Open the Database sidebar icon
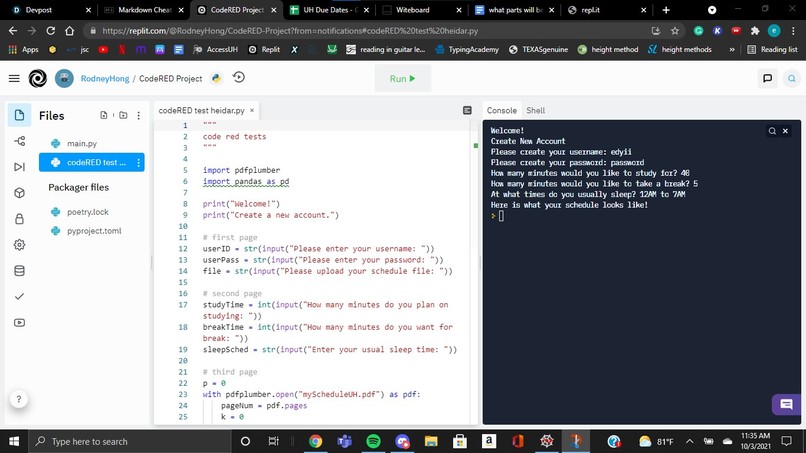 (20, 270)
